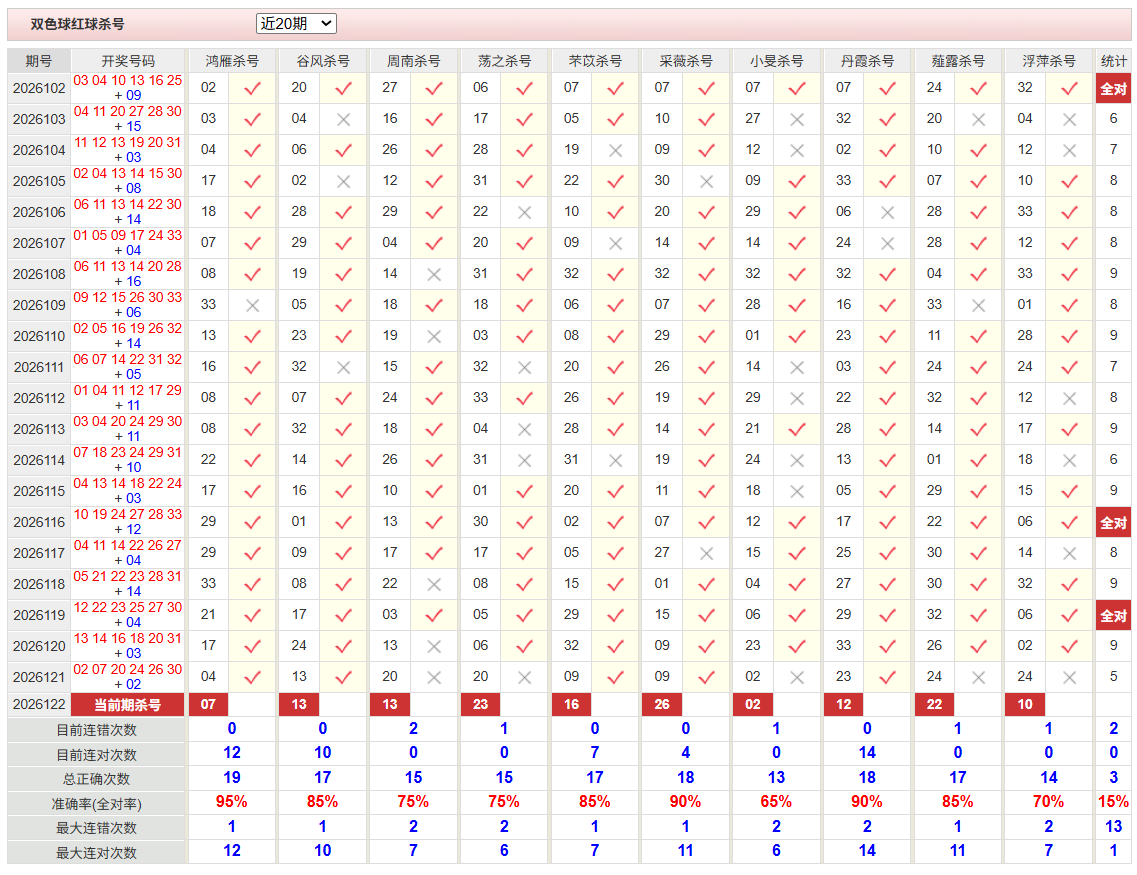Image resolution: width=1137 pixels, height=875 pixels.
Task: Click the 全对 badge in row 2026116
Action: pos(1113,523)
